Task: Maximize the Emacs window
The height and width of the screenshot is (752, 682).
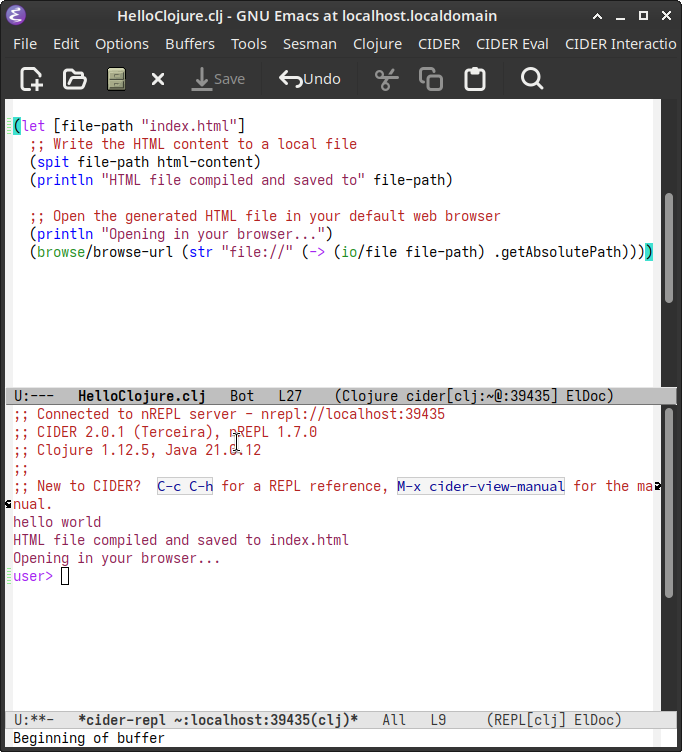Action: (x=643, y=15)
